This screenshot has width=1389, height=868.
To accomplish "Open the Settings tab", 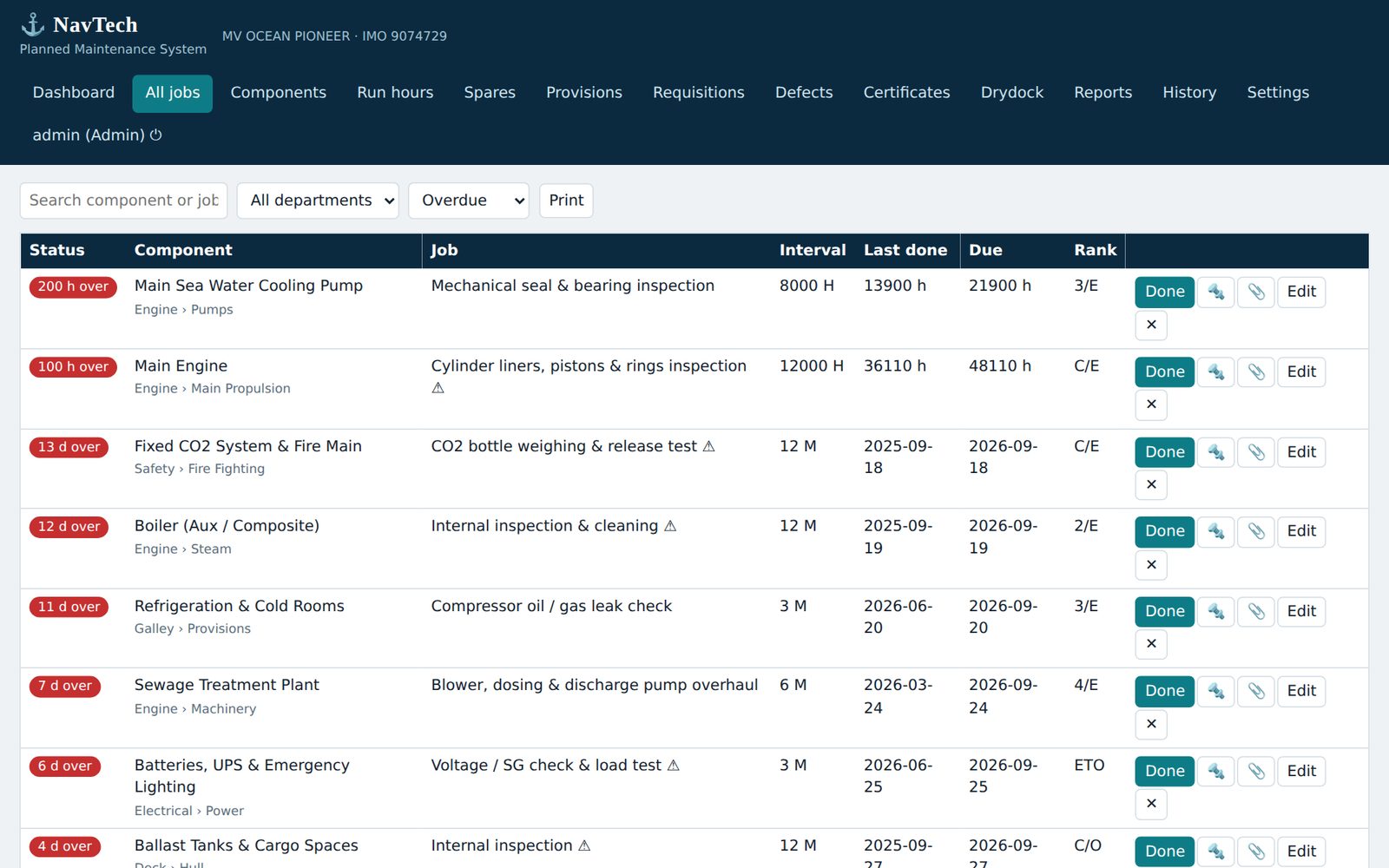I will 1278,93.
